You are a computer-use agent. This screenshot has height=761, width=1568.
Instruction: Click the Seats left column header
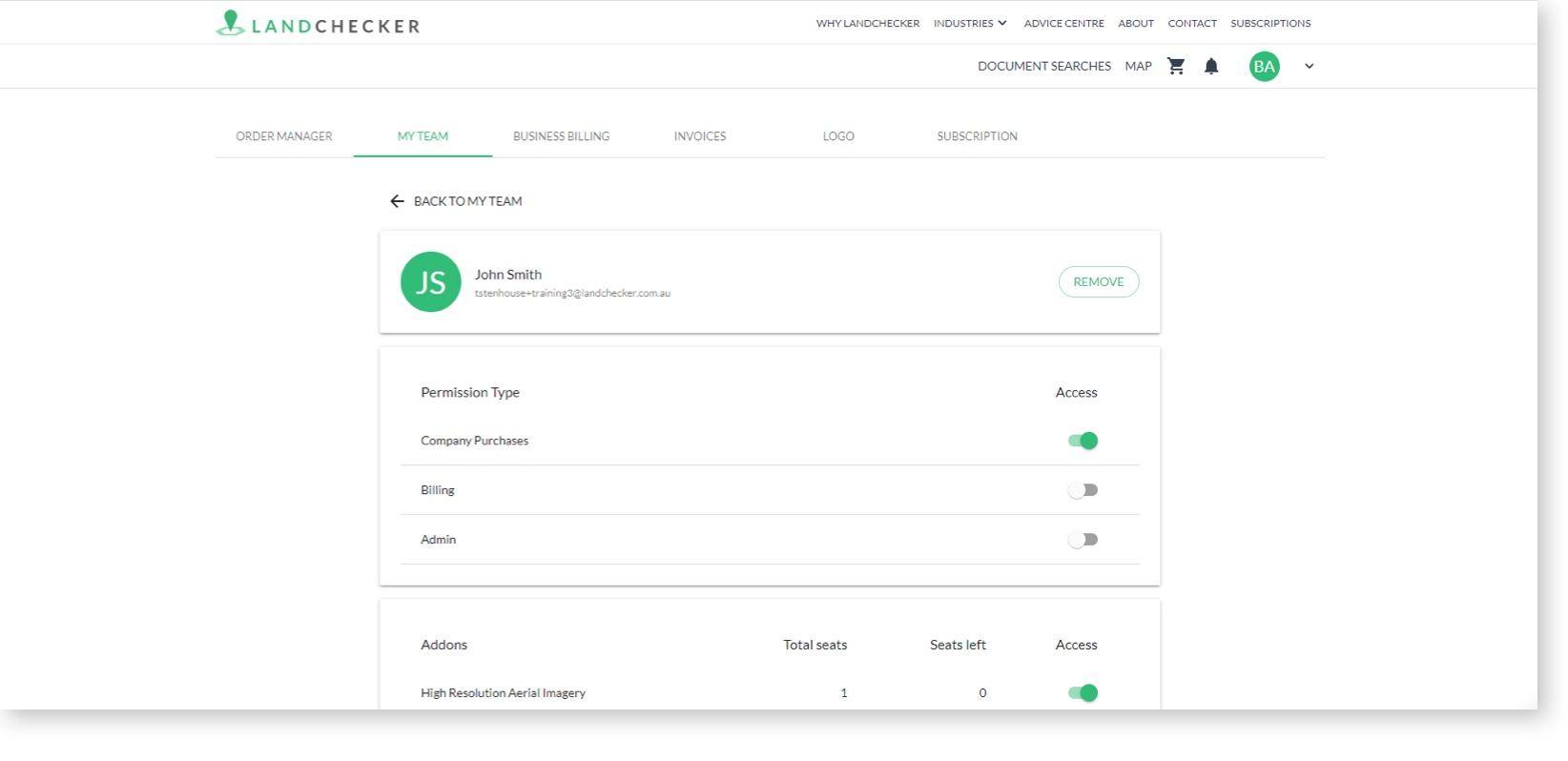coord(958,645)
